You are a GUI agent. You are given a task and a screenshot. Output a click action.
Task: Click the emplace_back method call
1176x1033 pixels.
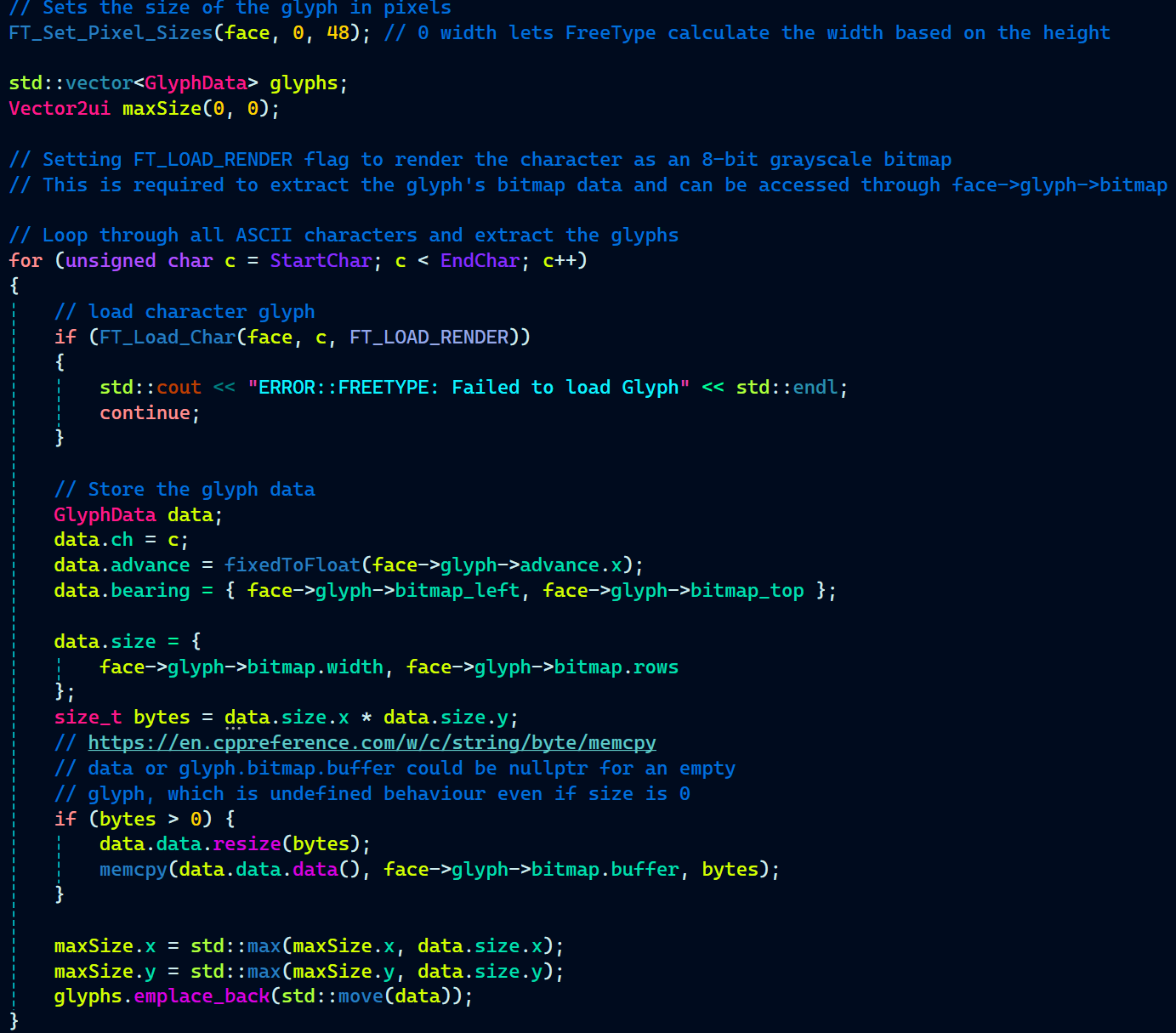click(x=202, y=996)
